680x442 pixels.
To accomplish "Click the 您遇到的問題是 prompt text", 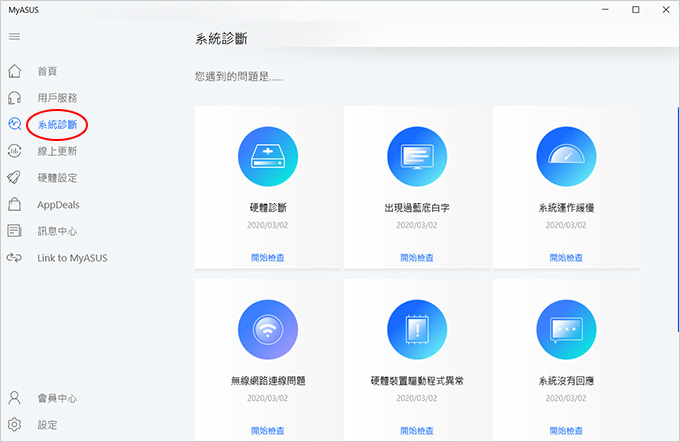I will (239, 77).
